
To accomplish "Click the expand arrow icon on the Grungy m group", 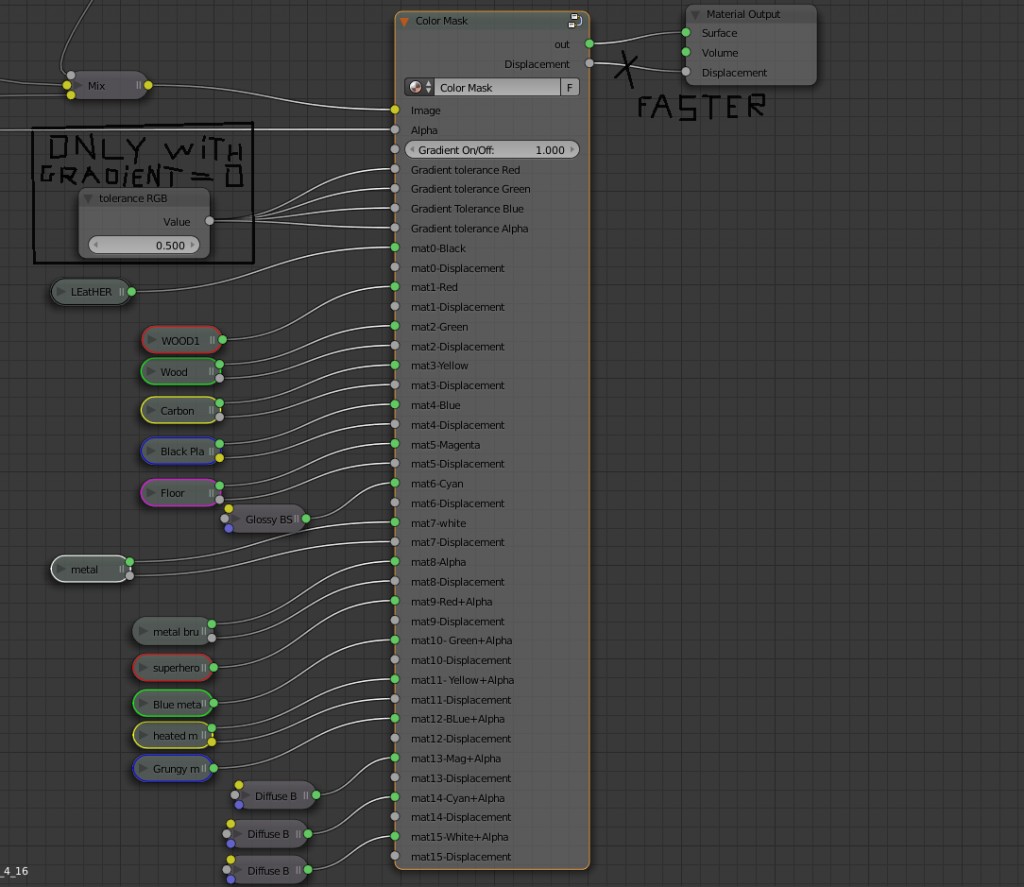I will click(142, 770).
